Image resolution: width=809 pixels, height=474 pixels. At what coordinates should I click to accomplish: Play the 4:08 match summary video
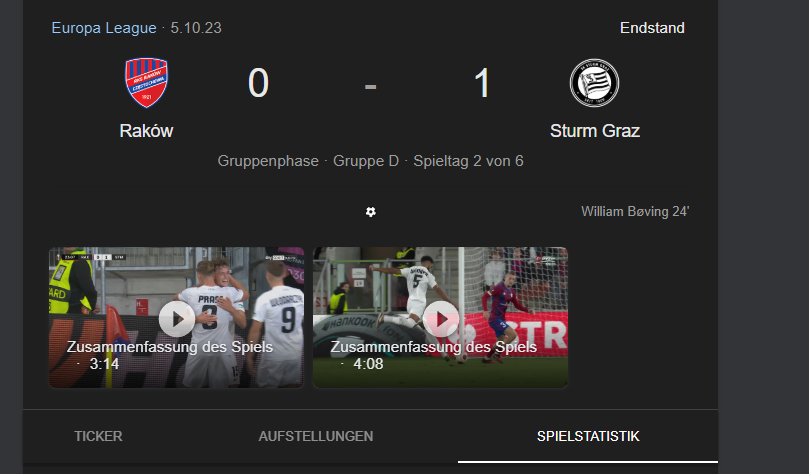point(441,319)
